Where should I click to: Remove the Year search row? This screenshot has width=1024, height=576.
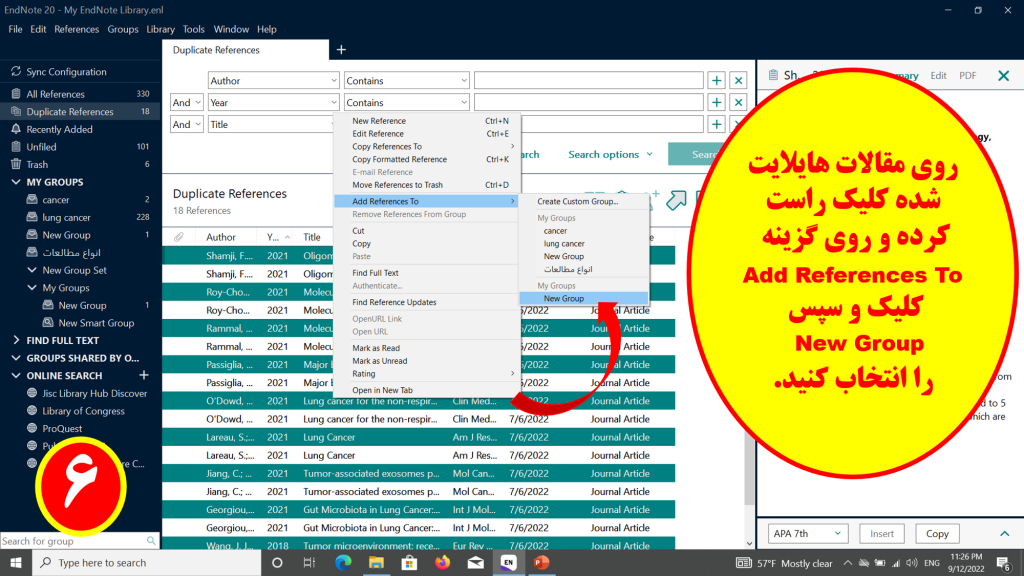[739, 103]
